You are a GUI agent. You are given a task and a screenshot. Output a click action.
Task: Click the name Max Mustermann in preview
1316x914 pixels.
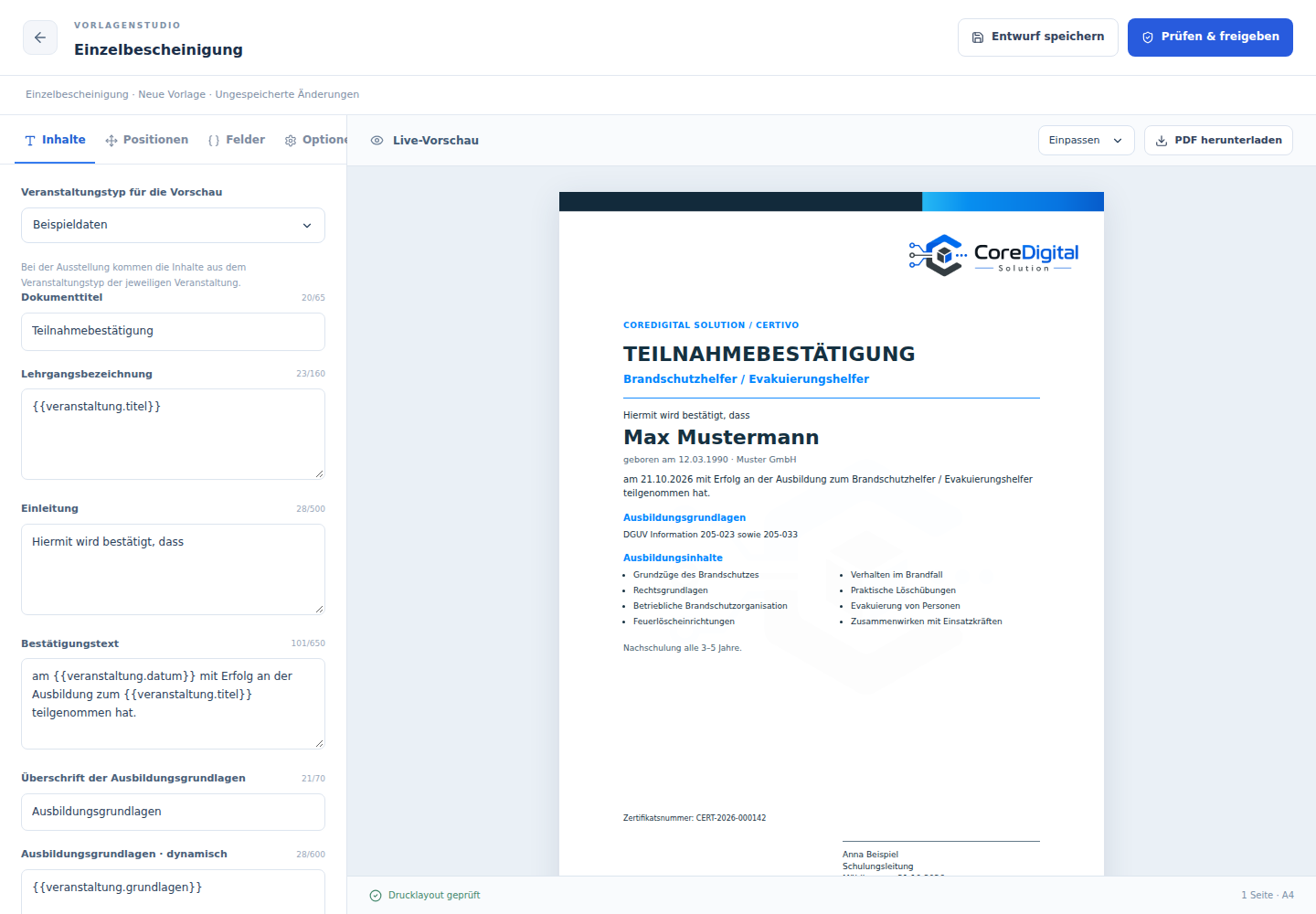(721, 438)
